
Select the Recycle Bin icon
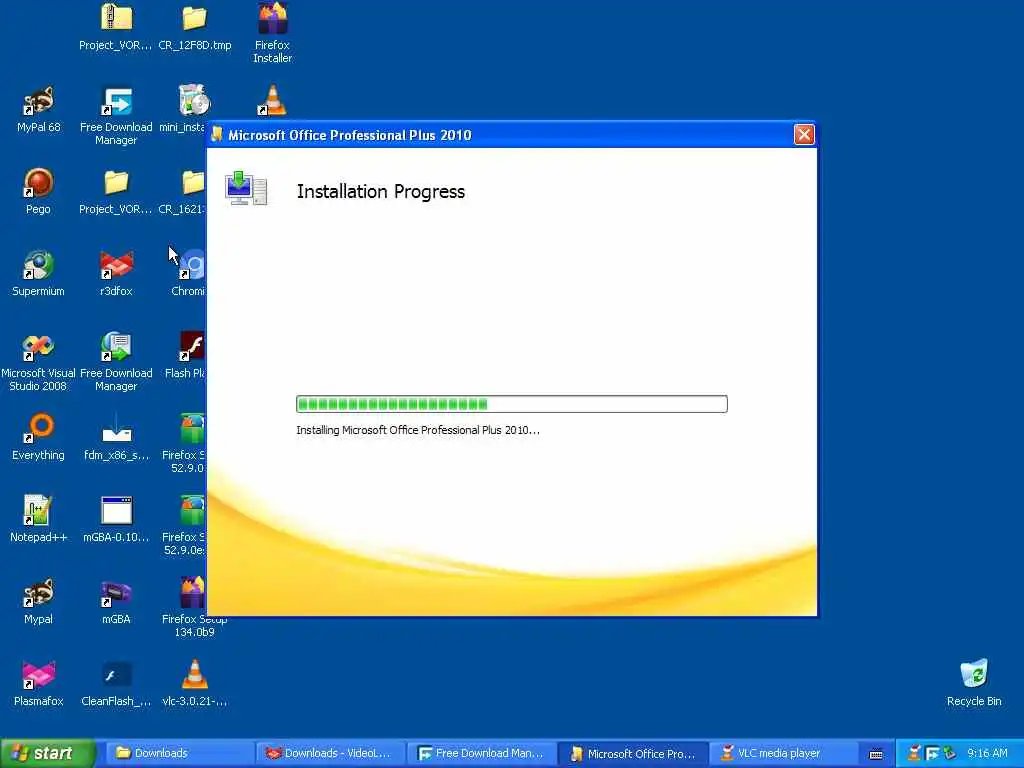coord(974,674)
